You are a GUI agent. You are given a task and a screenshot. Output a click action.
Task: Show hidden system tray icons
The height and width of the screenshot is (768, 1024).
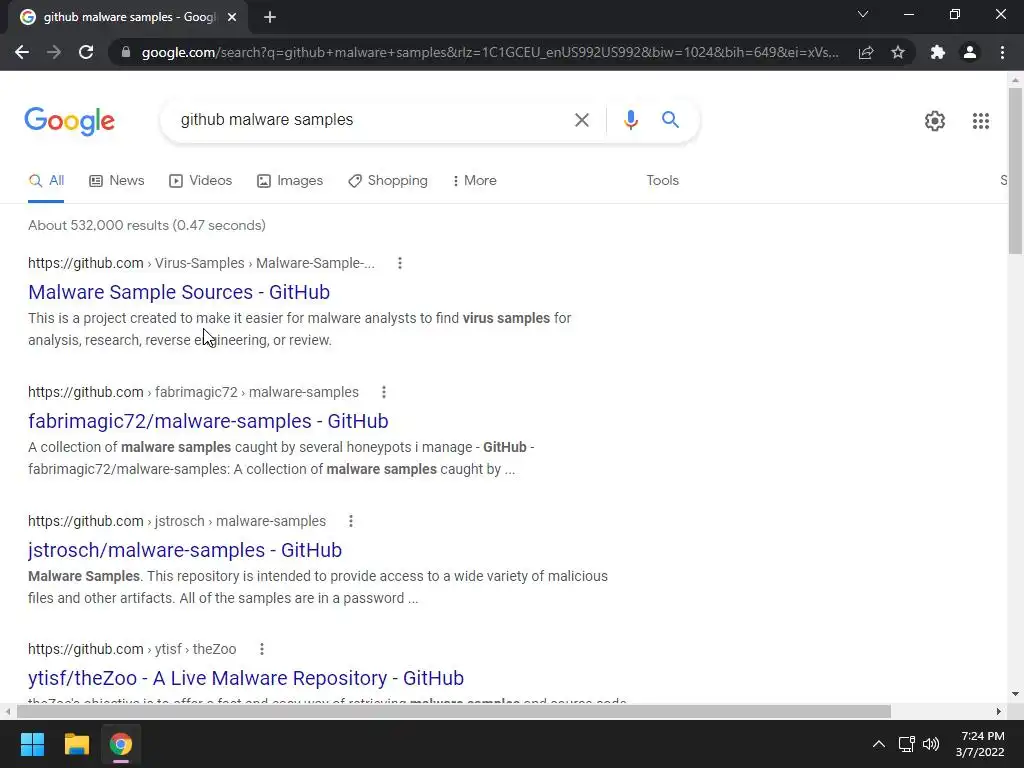[879, 744]
